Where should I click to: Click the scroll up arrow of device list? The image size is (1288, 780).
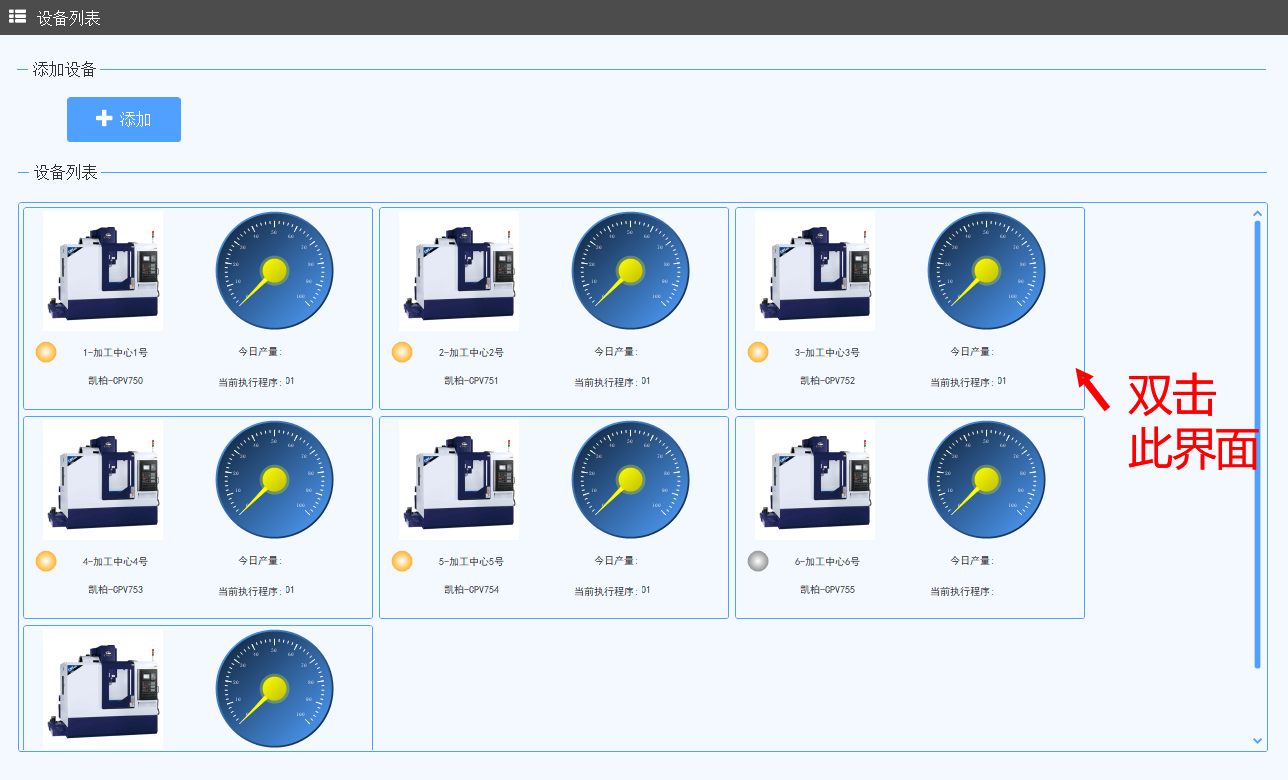(x=1257, y=212)
